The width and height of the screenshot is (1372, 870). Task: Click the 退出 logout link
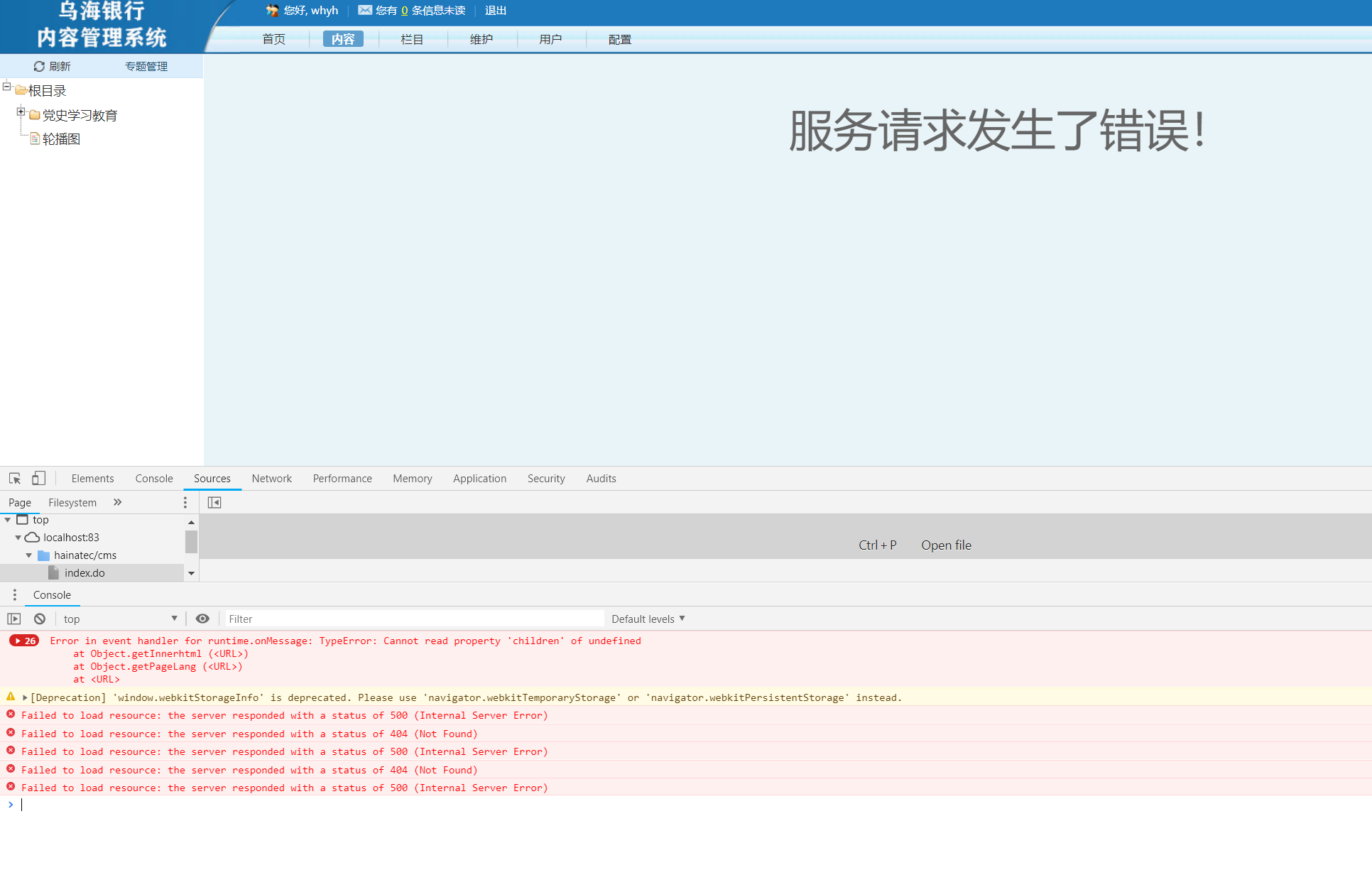coord(496,11)
